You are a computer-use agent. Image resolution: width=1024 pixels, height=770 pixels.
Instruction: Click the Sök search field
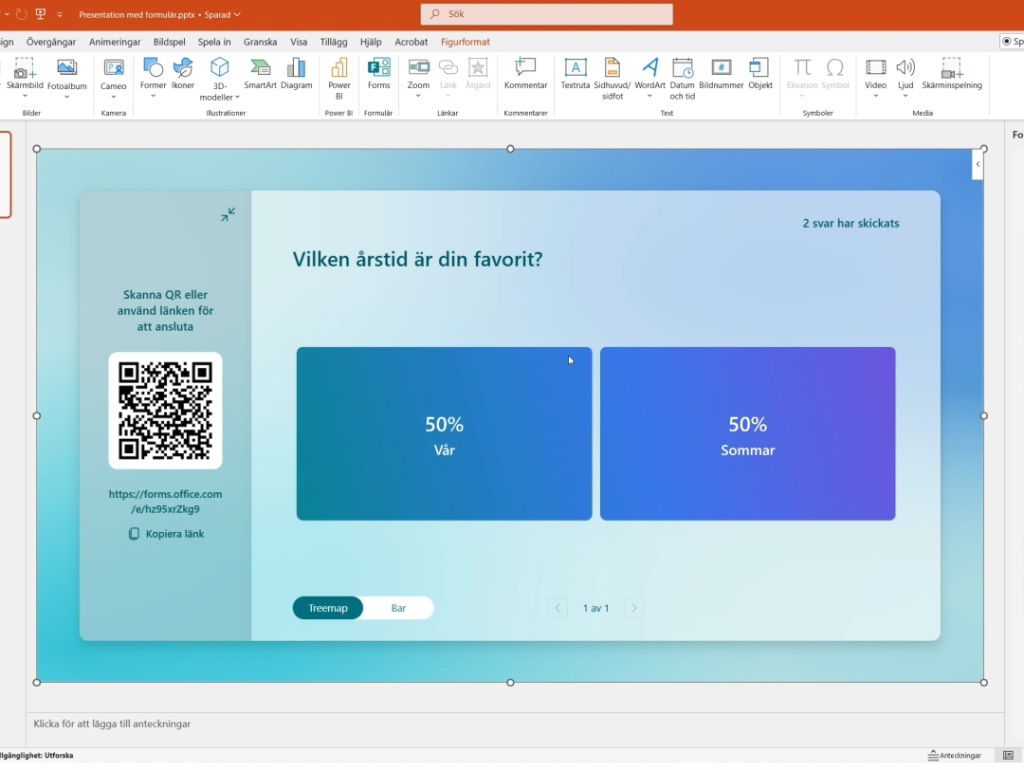(x=547, y=14)
